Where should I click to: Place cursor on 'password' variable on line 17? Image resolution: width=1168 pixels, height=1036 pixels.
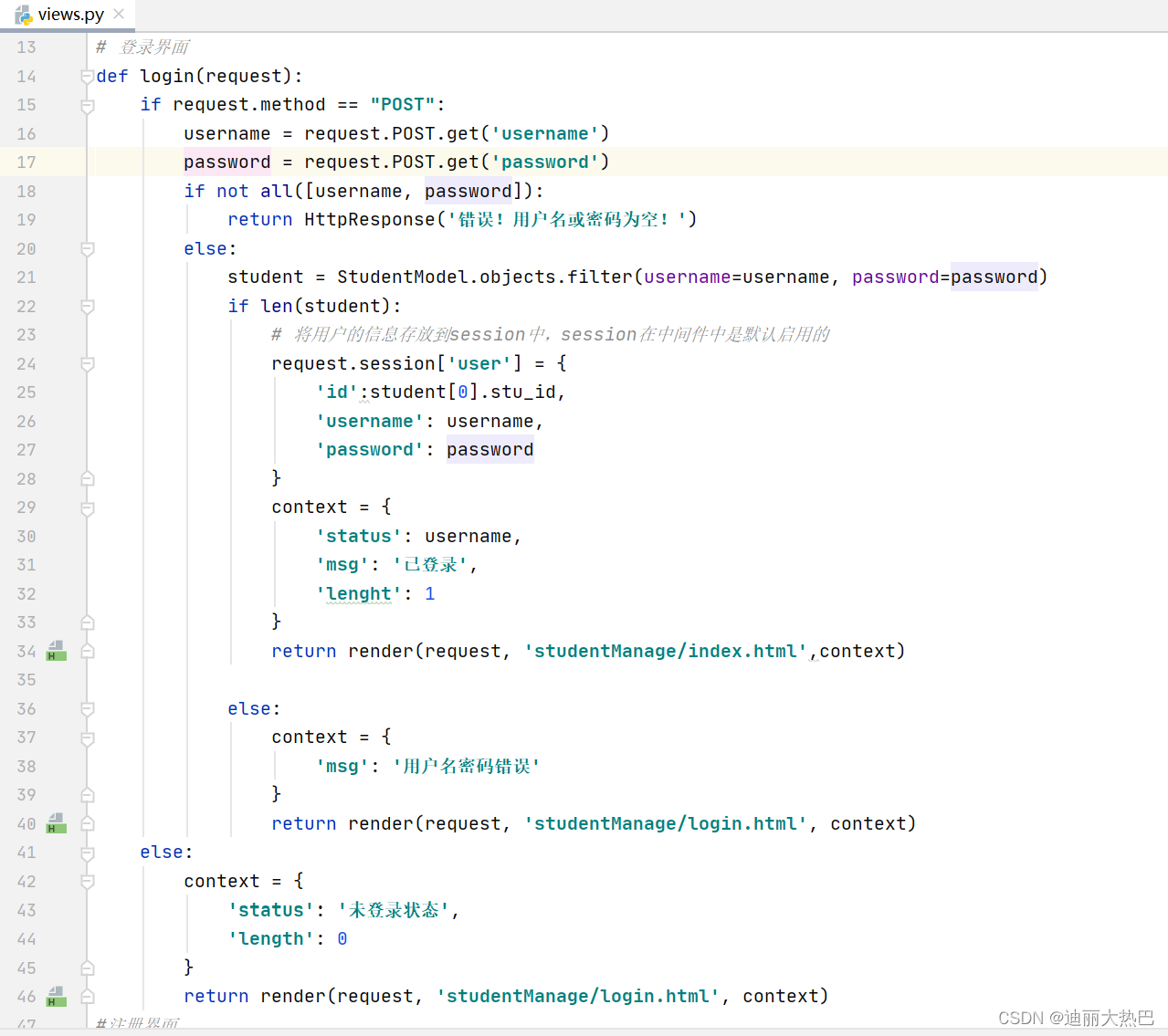(x=227, y=162)
